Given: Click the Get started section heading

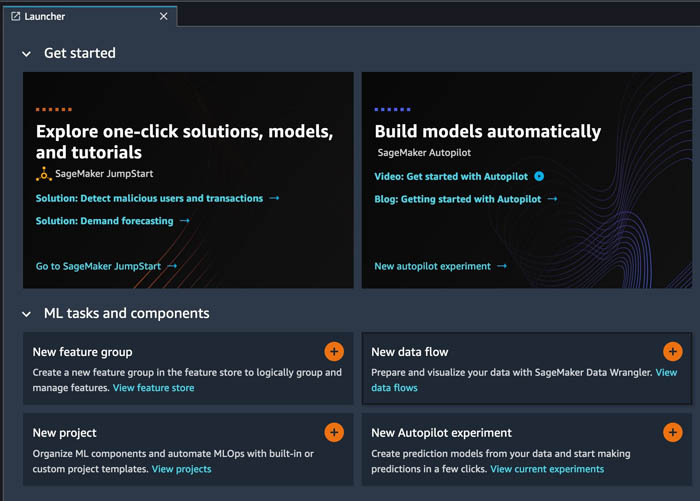Looking at the screenshot, I should 79,53.
